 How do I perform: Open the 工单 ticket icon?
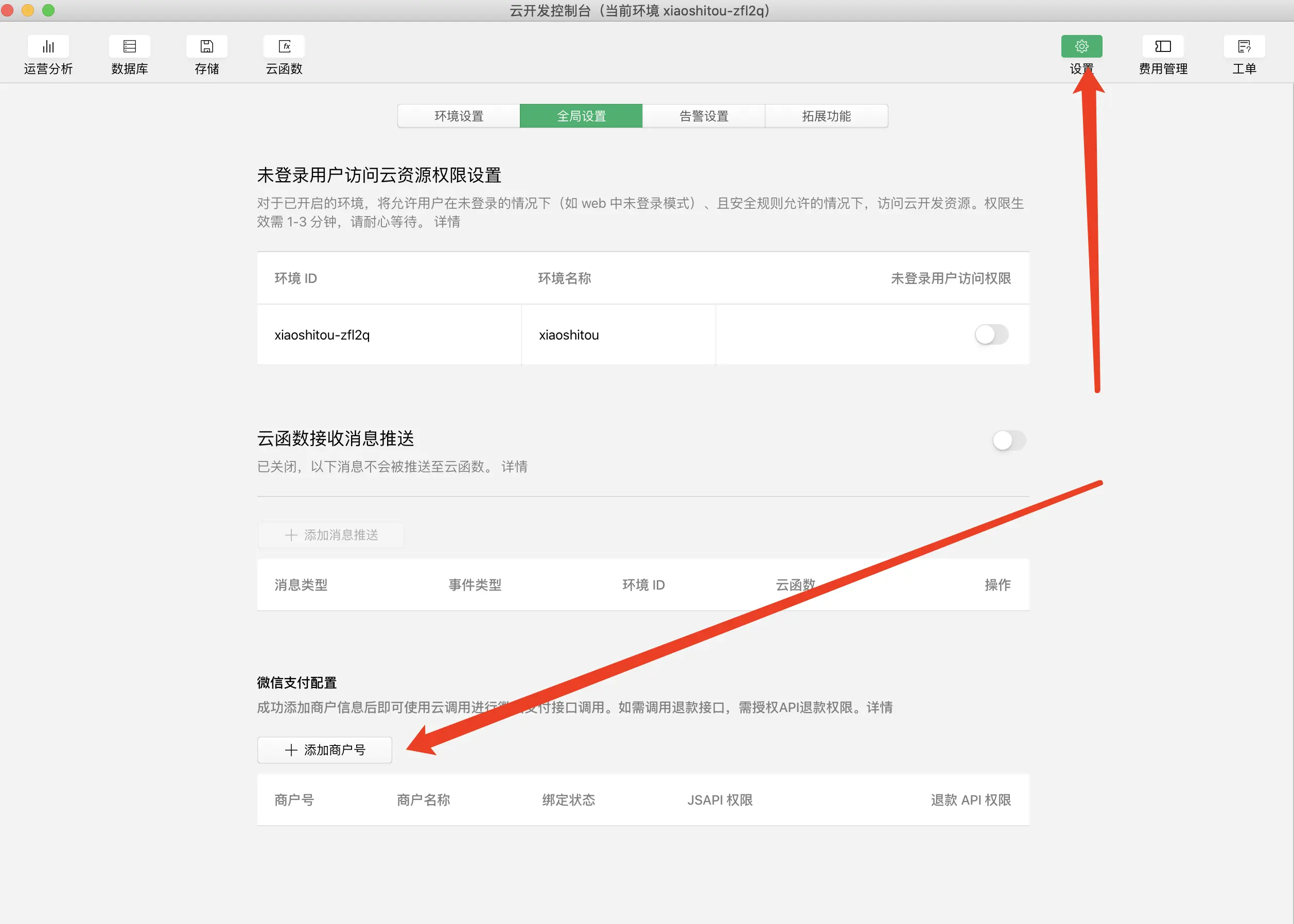click(1244, 47)
